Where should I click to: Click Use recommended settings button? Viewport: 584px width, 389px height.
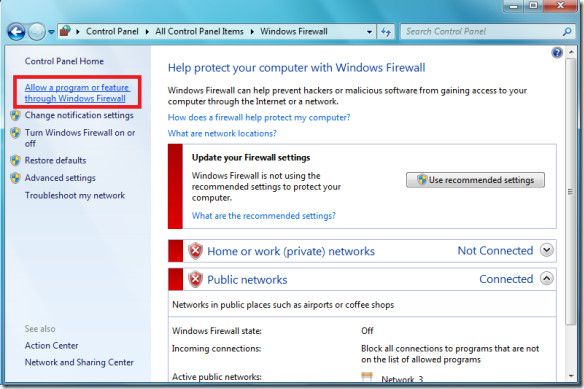475,180
